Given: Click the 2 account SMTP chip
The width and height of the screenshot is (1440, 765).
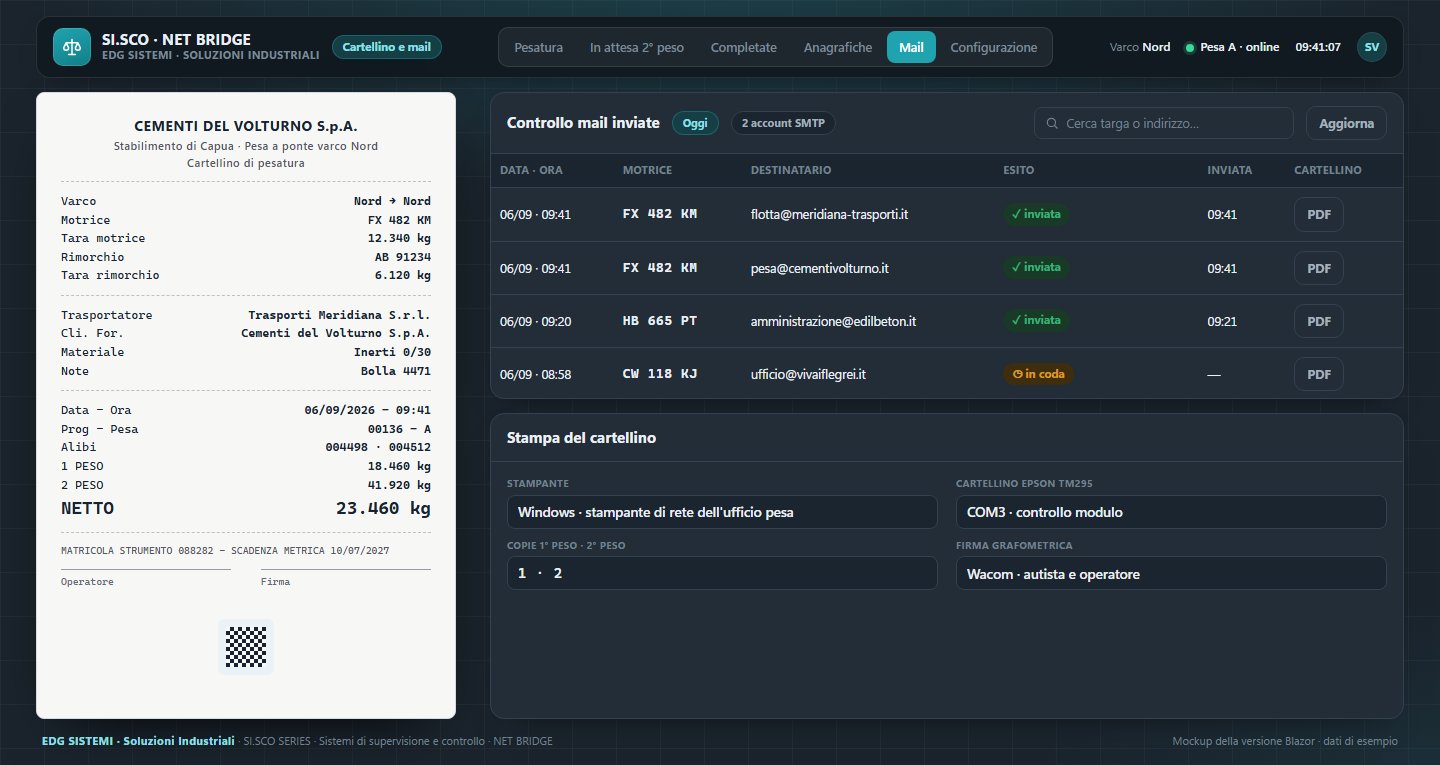Looking at the screenshot, I should pos(783,123).
